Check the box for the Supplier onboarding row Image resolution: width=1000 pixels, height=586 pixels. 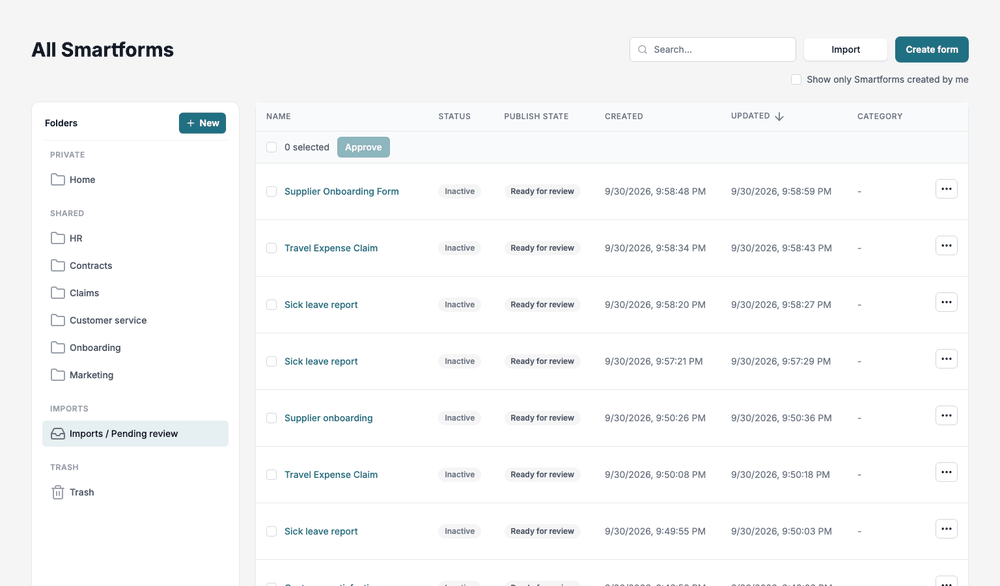pyautogui.click(x=272, y=418)
